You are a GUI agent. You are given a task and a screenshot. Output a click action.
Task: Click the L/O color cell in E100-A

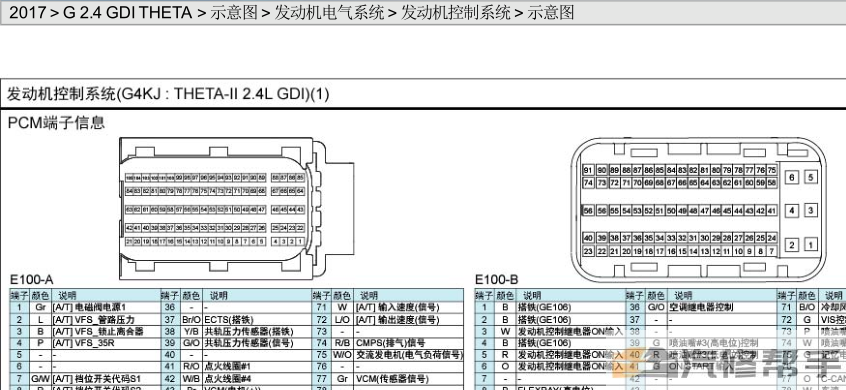[342, 319]
